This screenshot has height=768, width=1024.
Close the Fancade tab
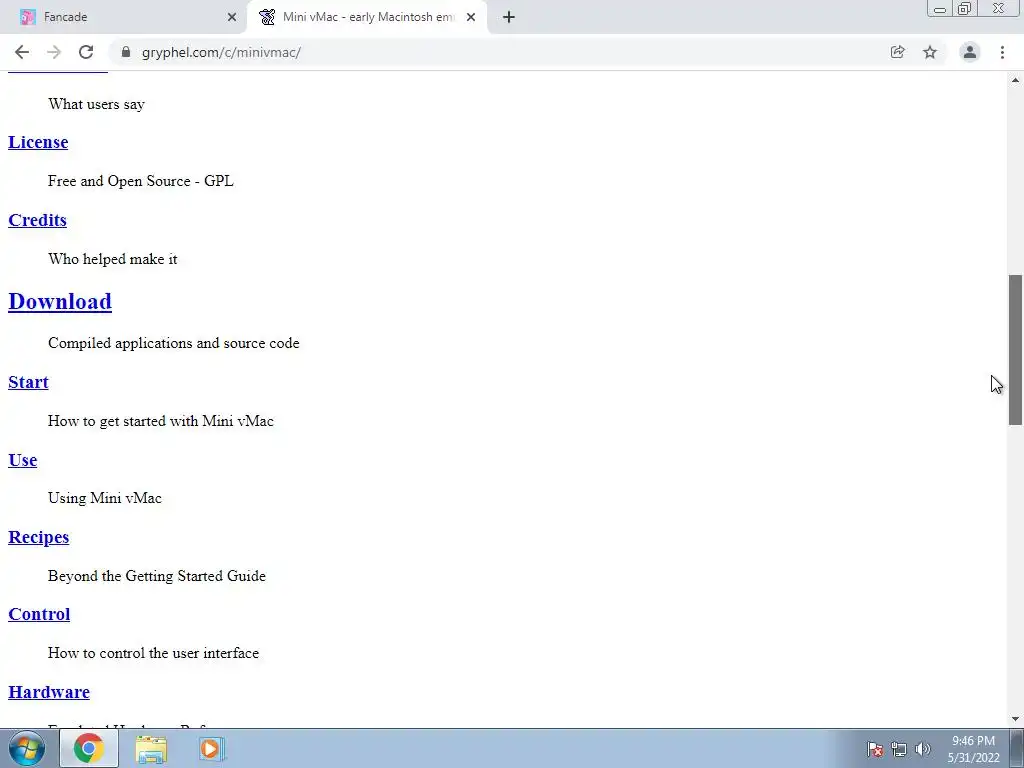pos(232,17)
